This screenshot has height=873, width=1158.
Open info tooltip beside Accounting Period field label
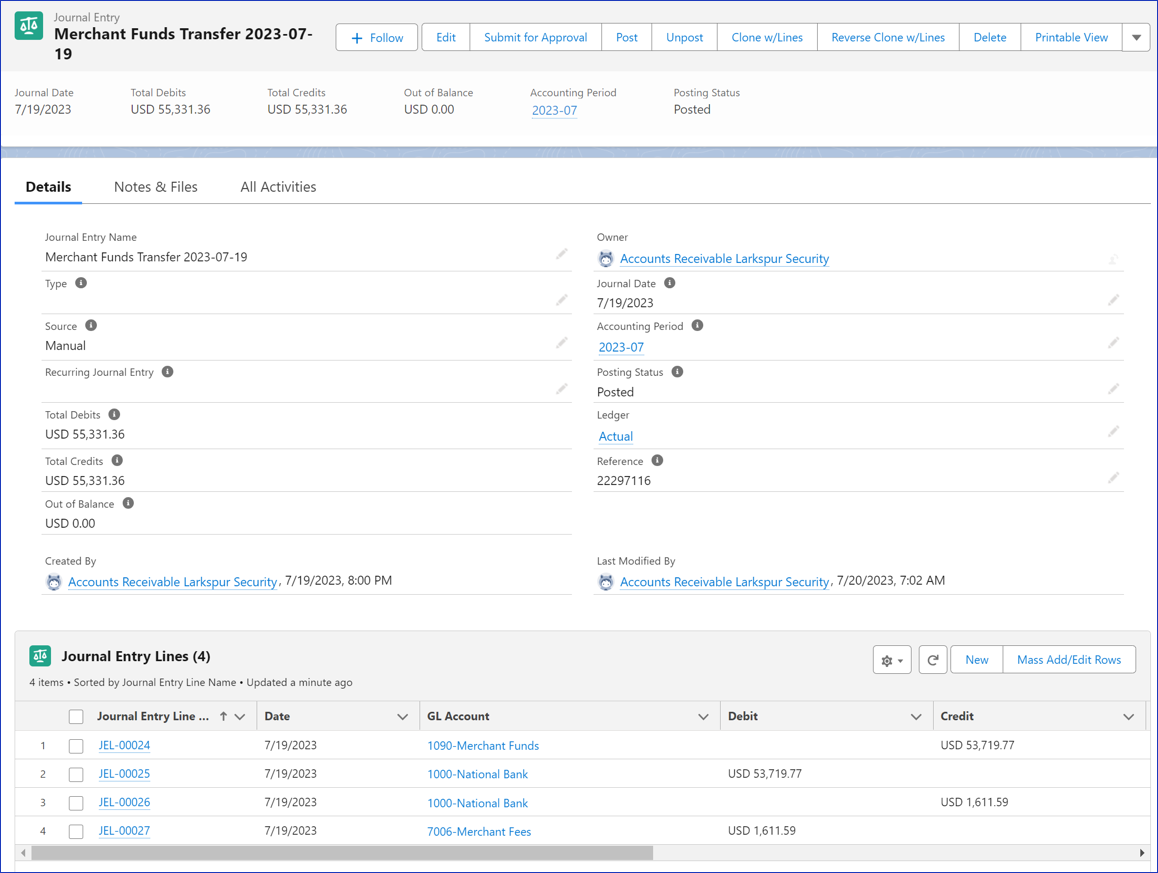(697, 326)
